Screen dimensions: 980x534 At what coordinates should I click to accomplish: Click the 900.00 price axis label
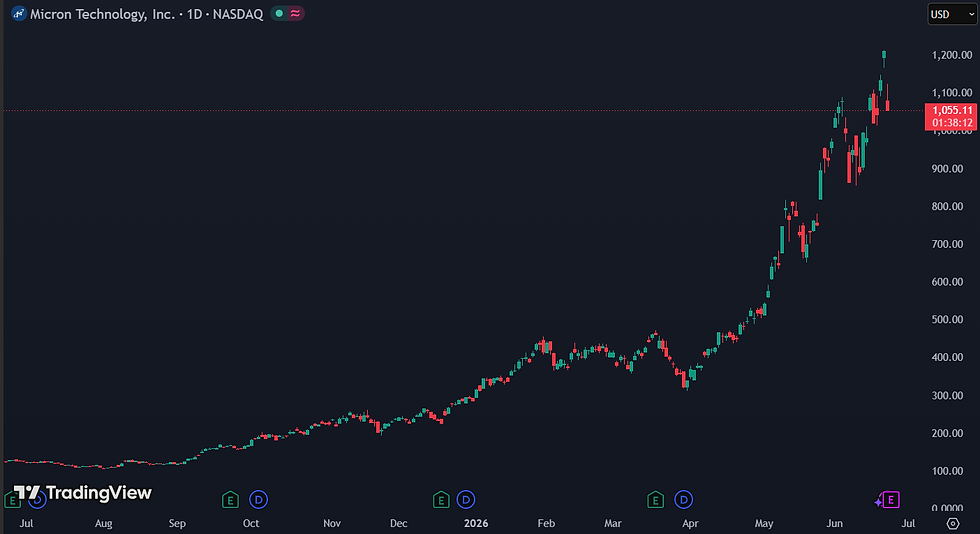[x=948, y=169]
